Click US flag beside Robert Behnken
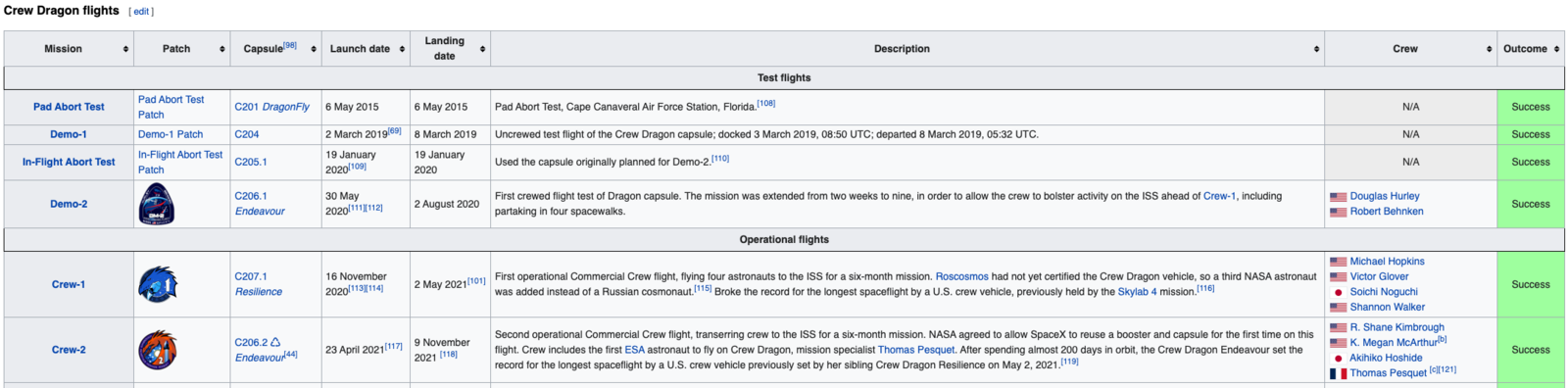Screen dimensions: 1568x388 coord(1338,212)
